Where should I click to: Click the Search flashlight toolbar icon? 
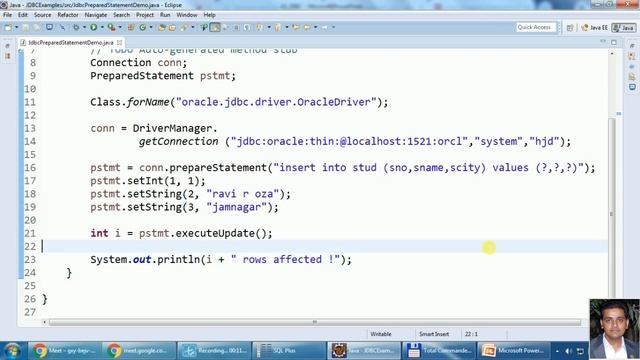click(x=183, y=27)
